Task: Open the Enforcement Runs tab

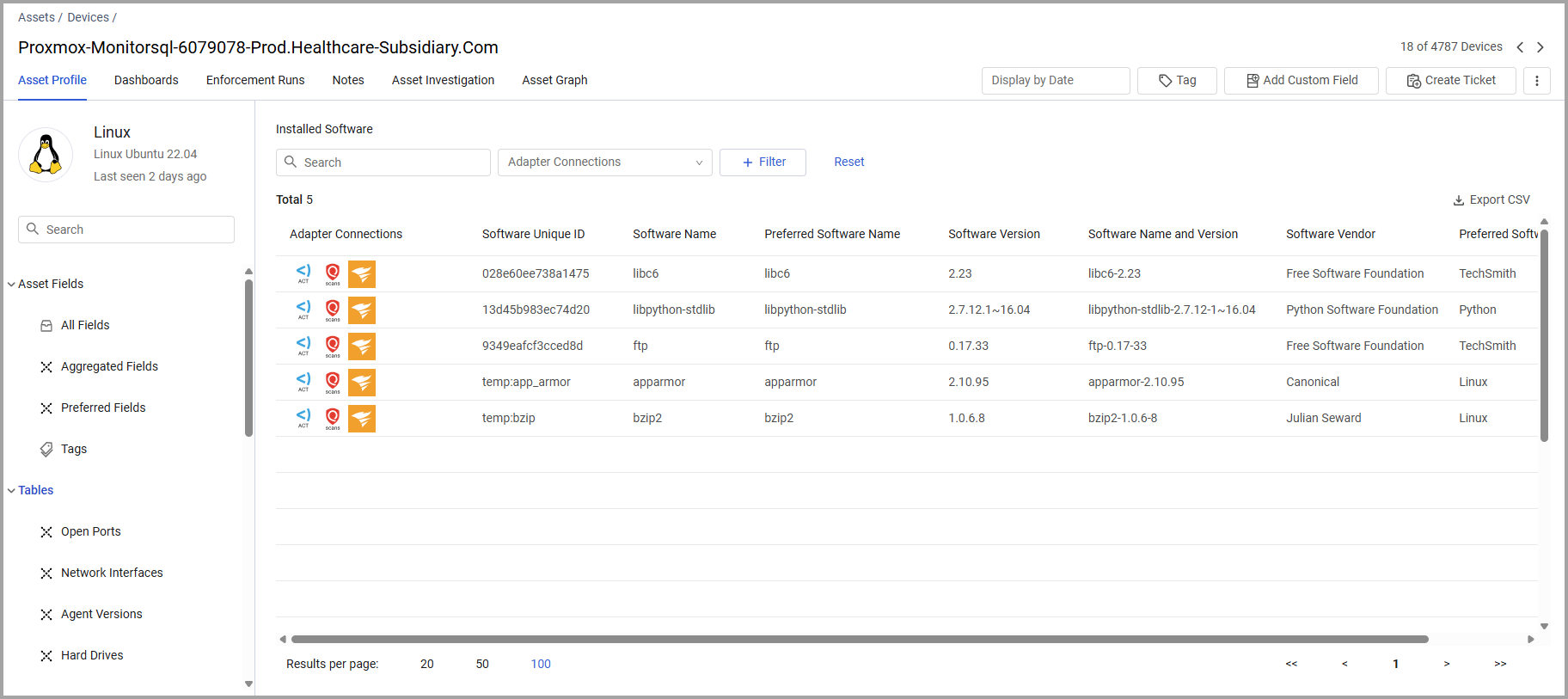Action: coord(255,80)
